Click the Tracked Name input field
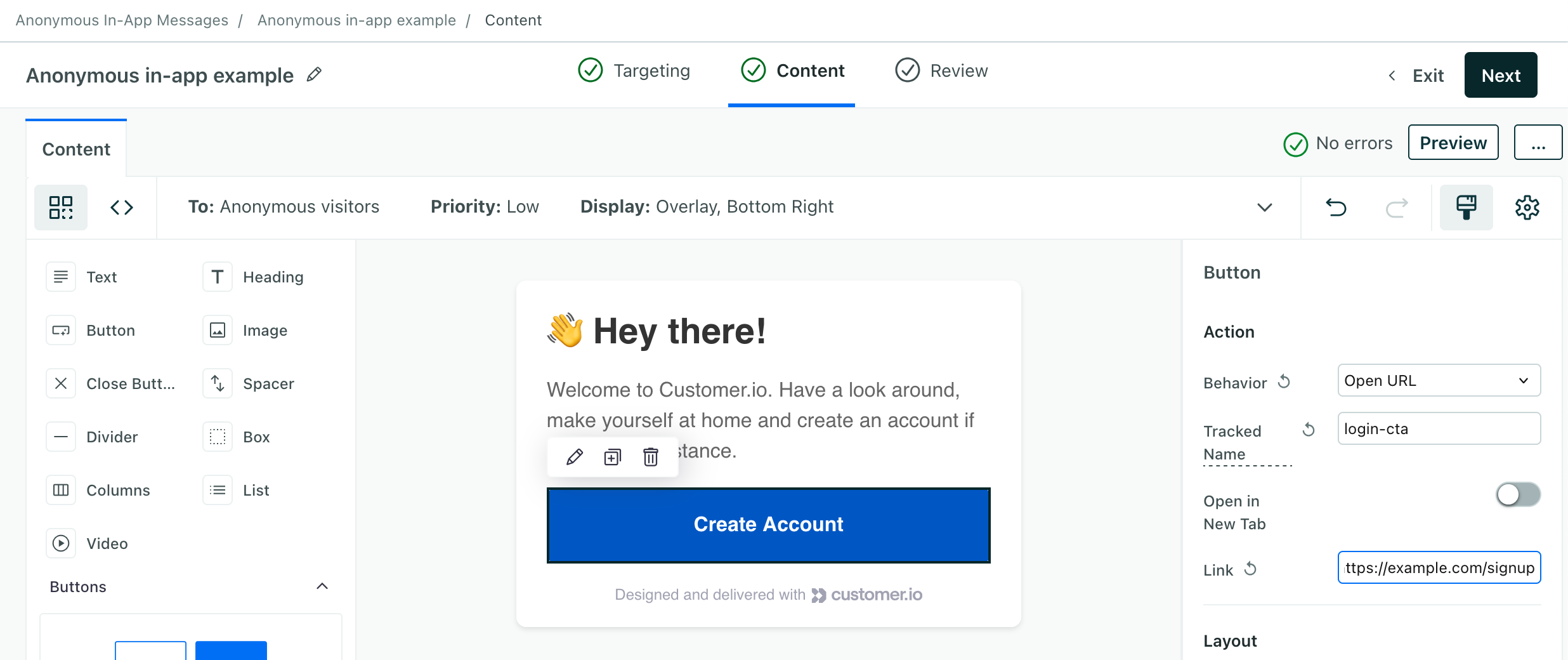This screenshot has width=1568, height=660. click(1439, 429)
